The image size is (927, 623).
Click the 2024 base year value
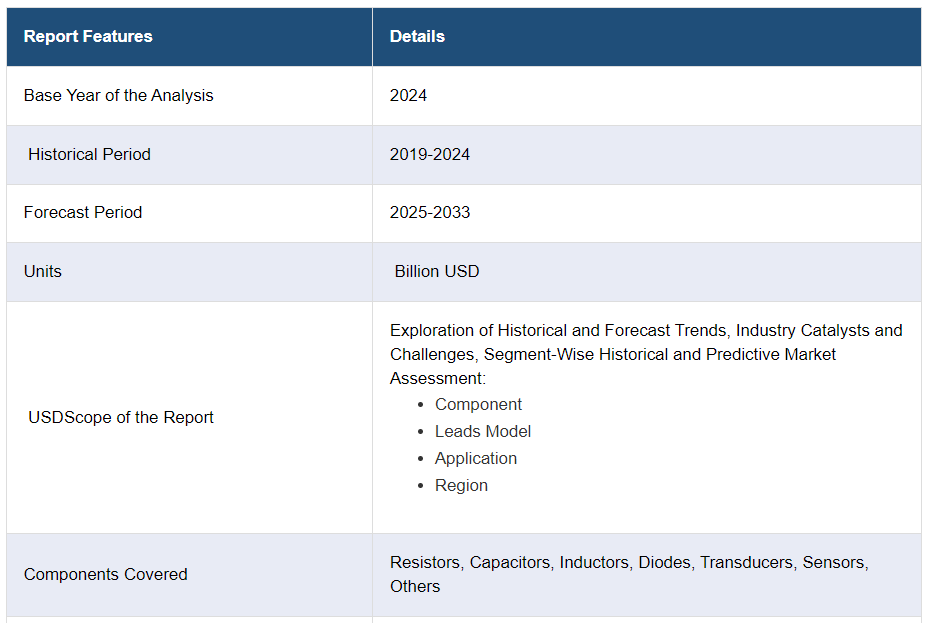pyautogui.click(x=408, y=96)
